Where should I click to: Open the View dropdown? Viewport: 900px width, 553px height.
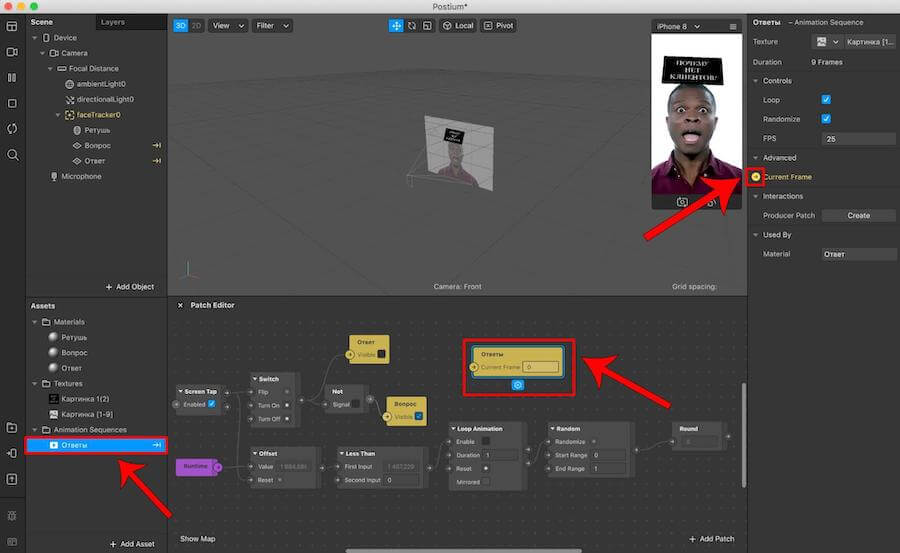pyautogui.click(x=226, y=25)
